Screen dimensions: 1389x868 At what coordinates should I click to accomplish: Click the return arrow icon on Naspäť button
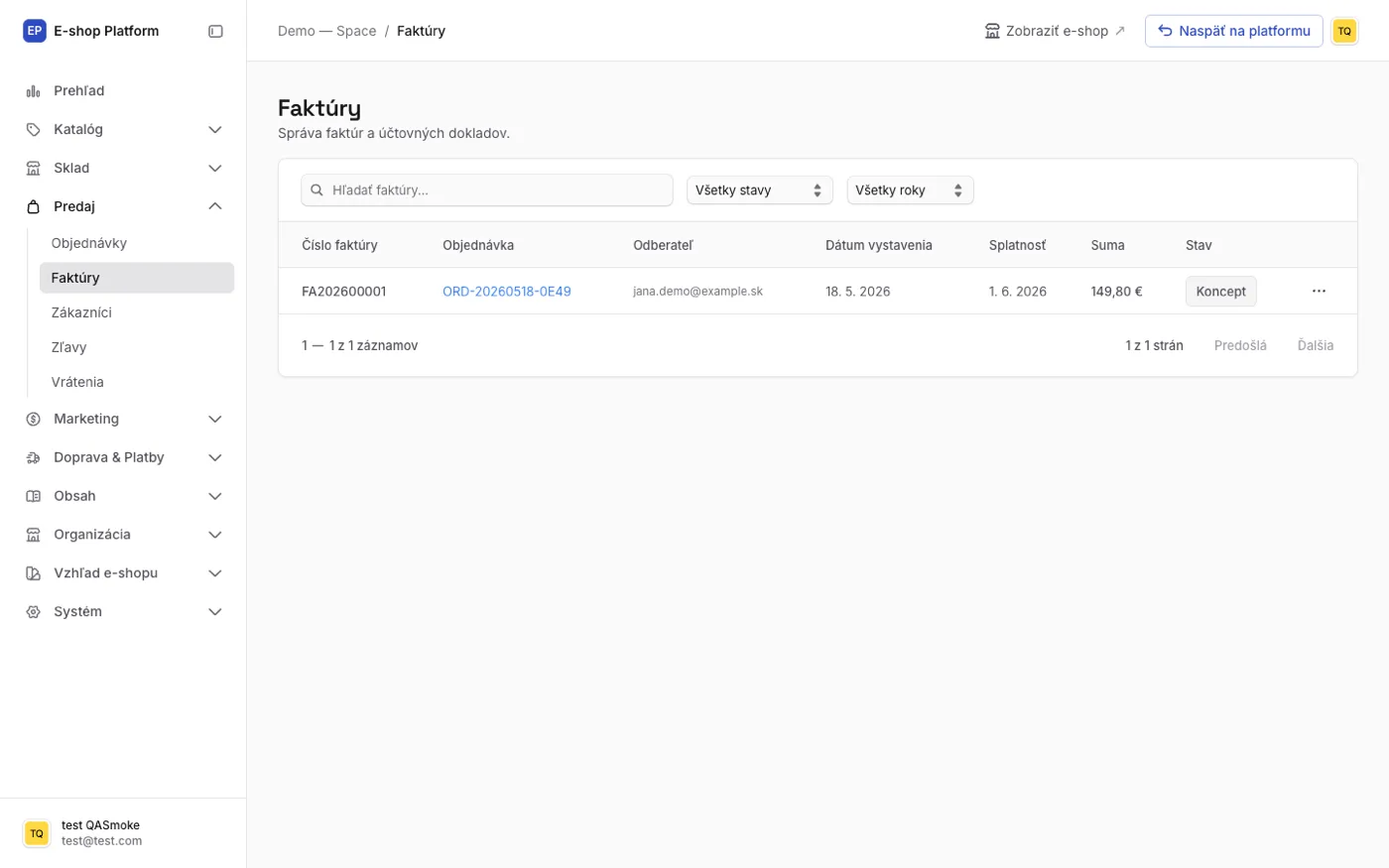1165,31
